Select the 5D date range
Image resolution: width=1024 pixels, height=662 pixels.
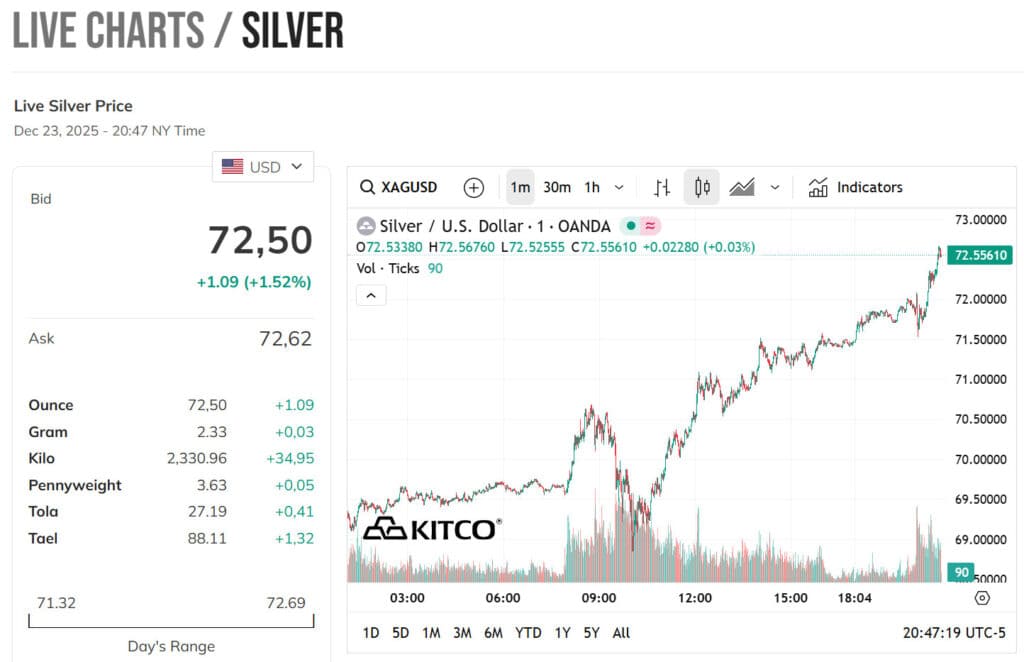coord(400,633)
